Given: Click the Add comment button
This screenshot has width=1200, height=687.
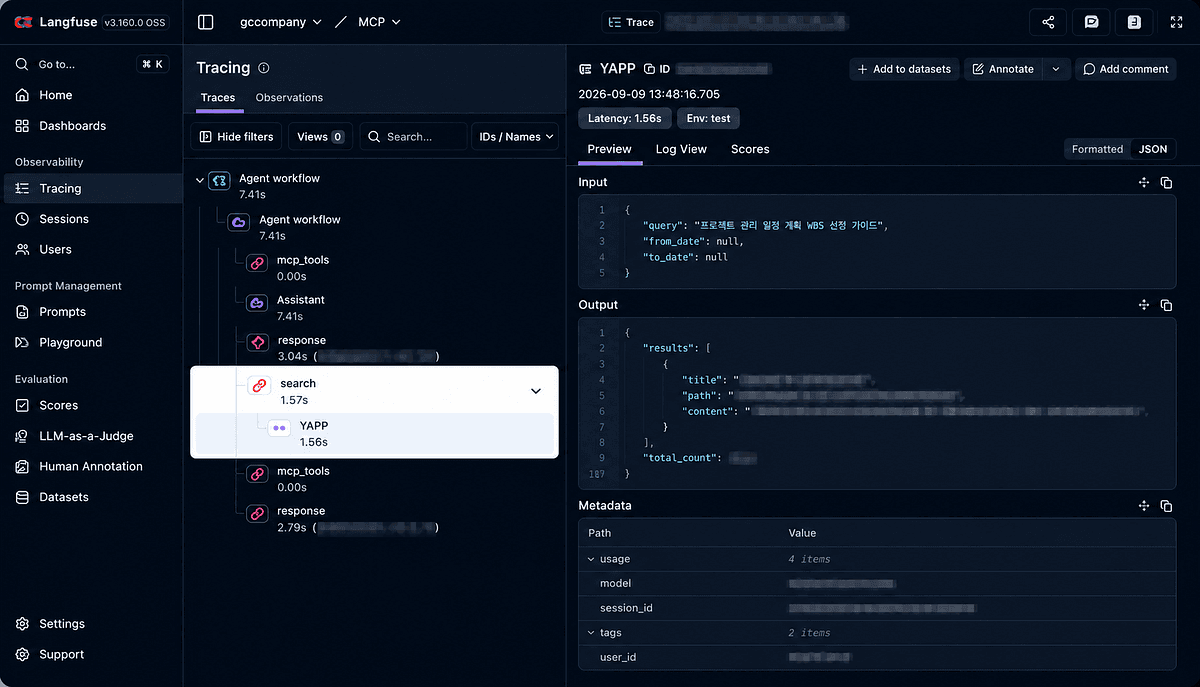Looking at the screenshot, I should click(1126, 69).
